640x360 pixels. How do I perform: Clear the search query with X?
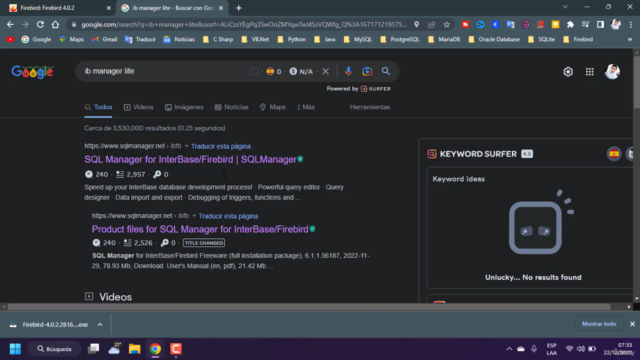click(325, 71)
